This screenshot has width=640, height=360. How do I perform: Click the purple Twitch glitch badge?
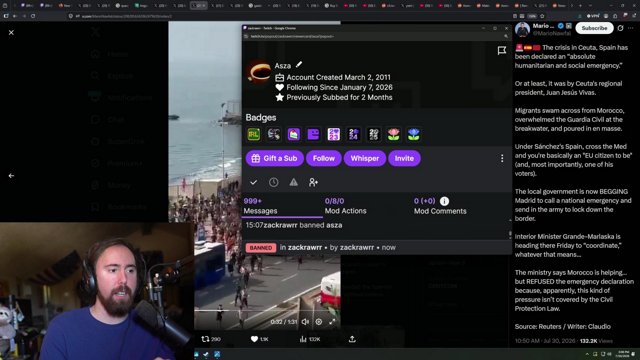pyautogui.click(x=313, y=134)
